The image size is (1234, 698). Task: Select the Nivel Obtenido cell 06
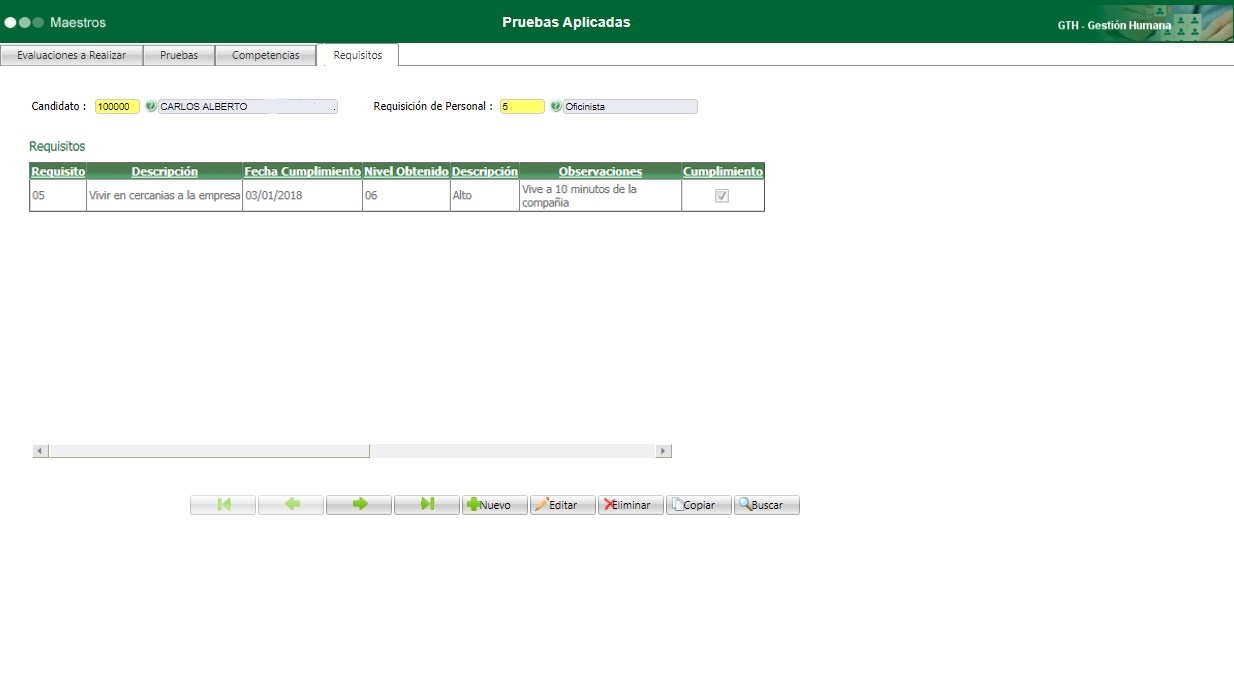click(406, 196)
